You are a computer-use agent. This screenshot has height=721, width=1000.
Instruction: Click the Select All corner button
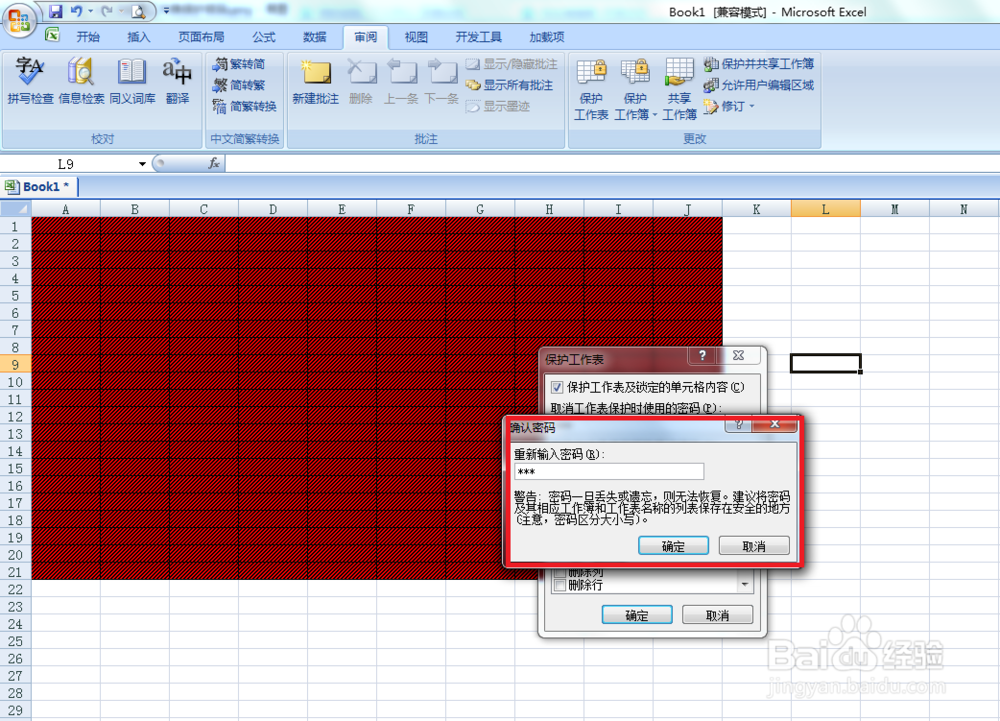coord(15,208)
